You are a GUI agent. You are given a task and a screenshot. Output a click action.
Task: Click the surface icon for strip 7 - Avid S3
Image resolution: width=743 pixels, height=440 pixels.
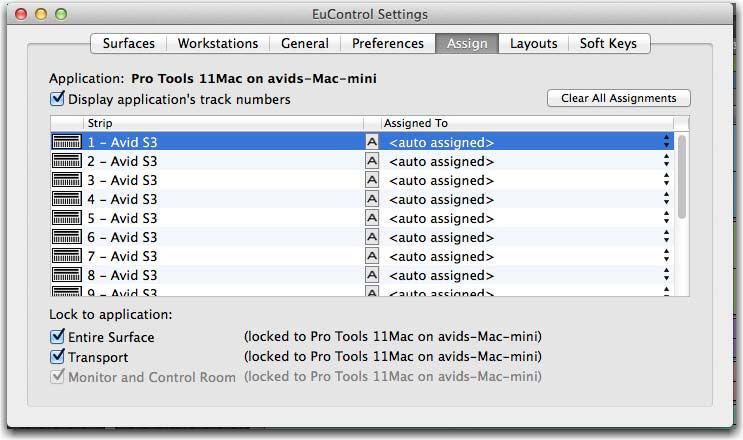point(66,256)
